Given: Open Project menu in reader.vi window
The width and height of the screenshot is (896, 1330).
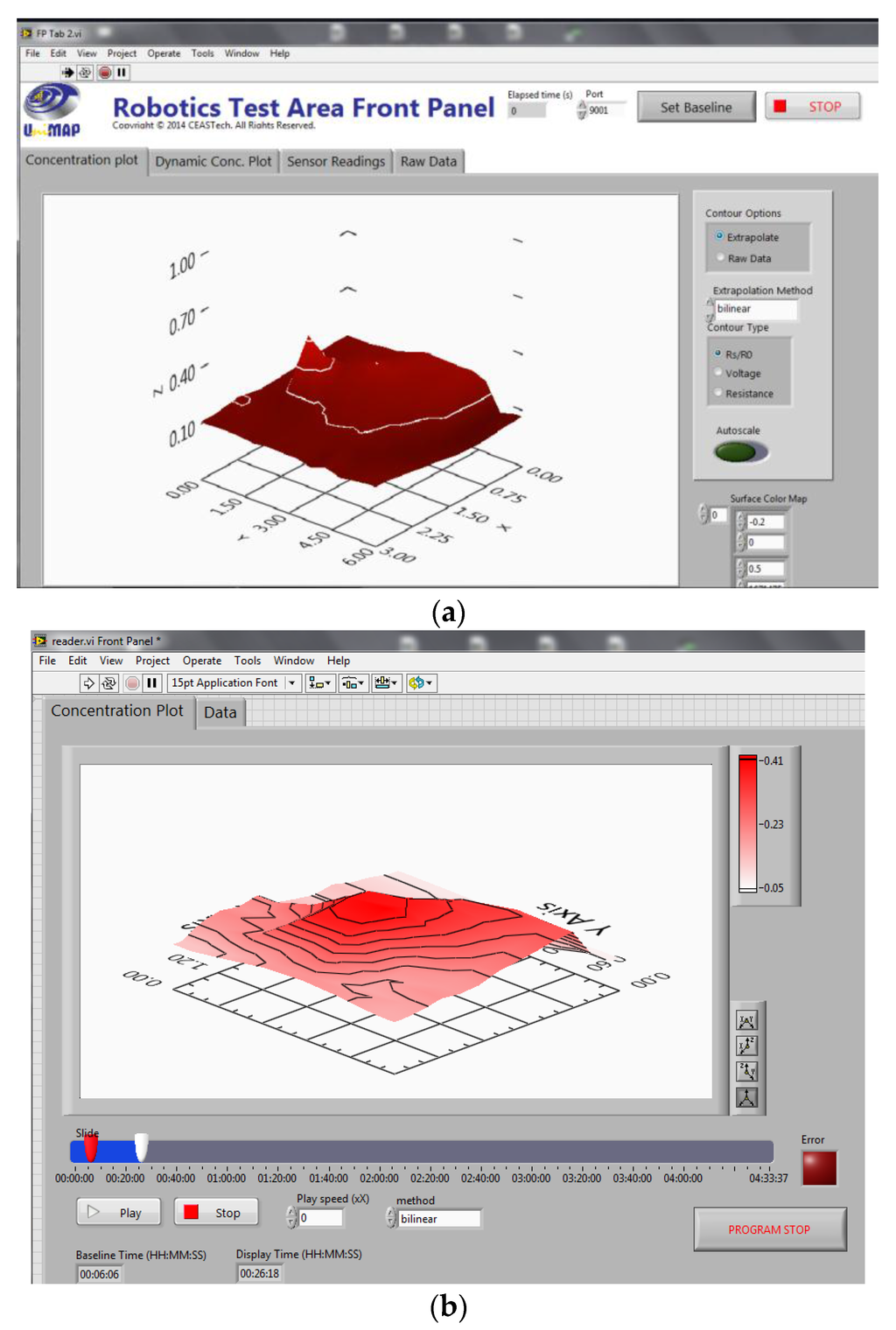Looking at the screenshot, I should [152, 661].
